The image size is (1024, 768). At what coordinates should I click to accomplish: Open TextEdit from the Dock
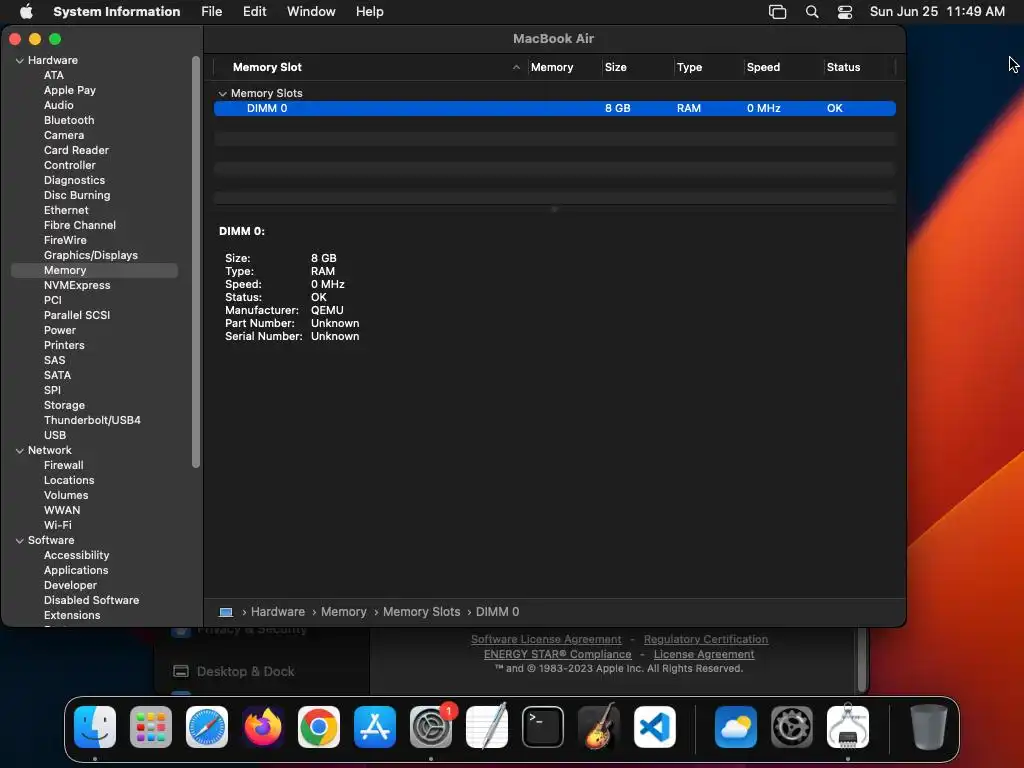coord(487,727)
